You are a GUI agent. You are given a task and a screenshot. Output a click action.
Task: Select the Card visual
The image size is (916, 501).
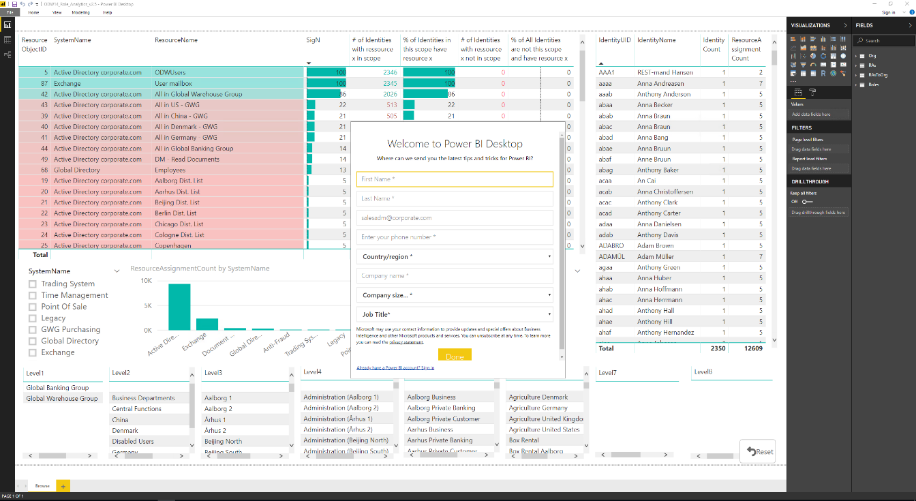click(823, 64)
